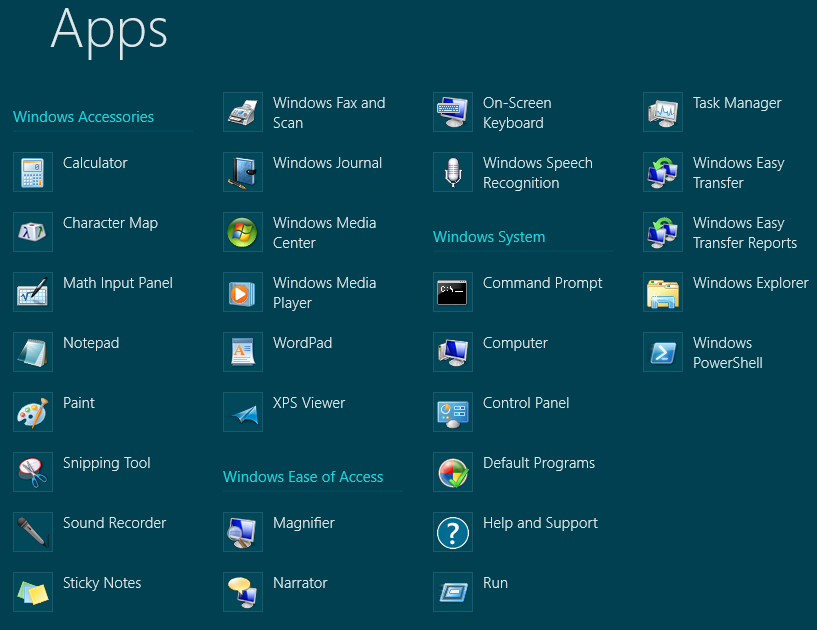Click the "Windows Explorer" text
This screenshot has width=817, height=630.
click(751, 283)
